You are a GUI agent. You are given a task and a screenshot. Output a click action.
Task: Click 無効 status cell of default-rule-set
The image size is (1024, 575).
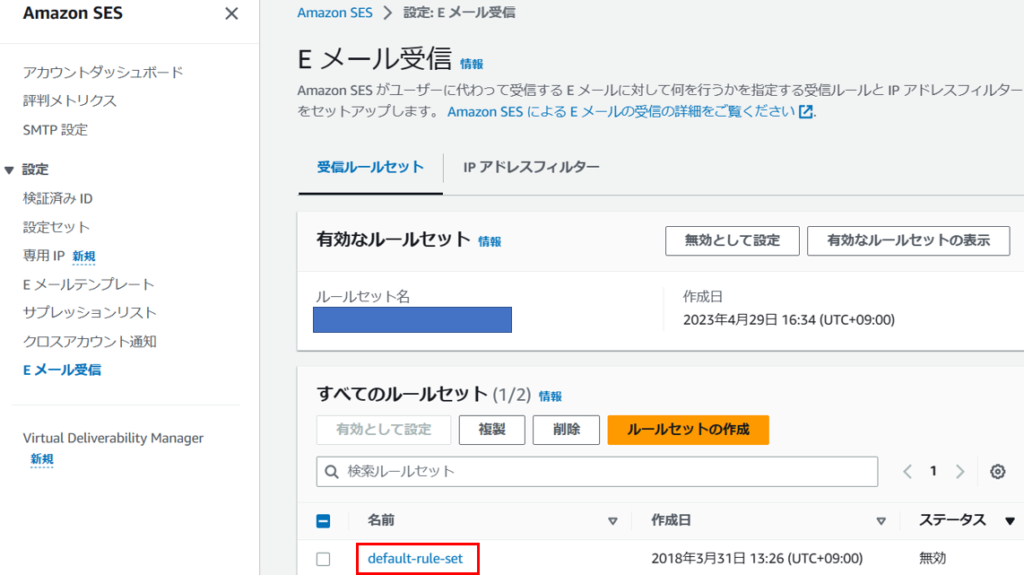coord(933,559)
